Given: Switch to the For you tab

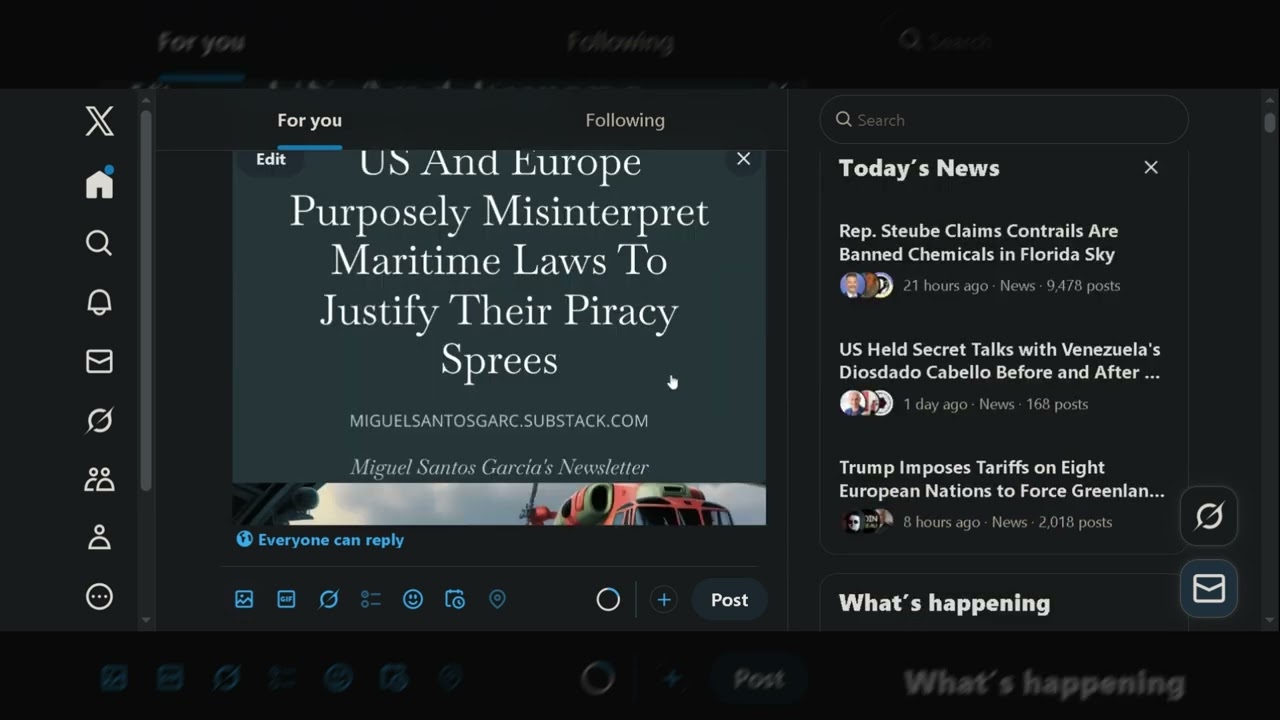Looking at the screenshot, I should pos(309,120).
